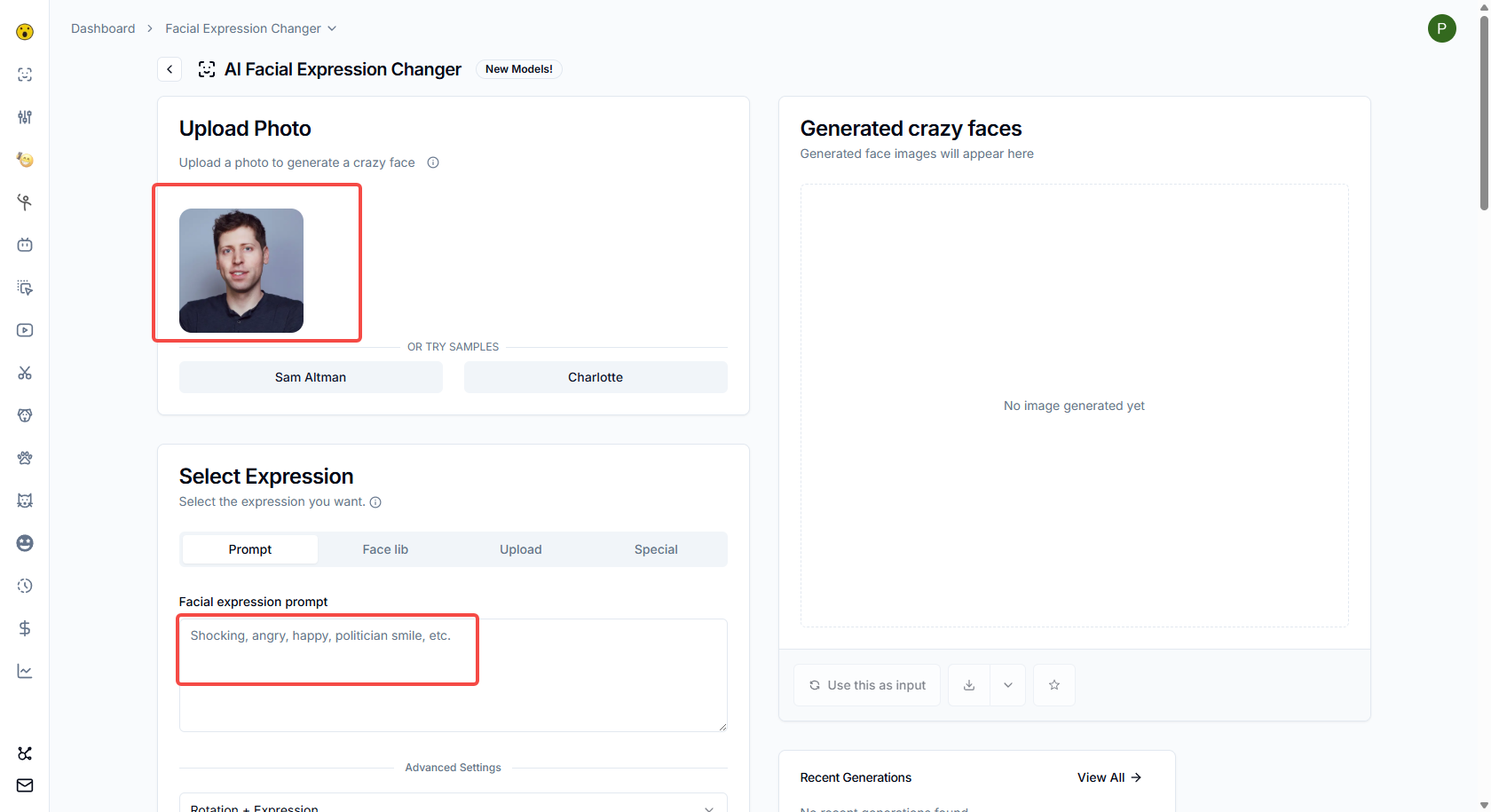Choose the Sam Altman sample
Screen dimensions: 1491x812
(311, 377)
